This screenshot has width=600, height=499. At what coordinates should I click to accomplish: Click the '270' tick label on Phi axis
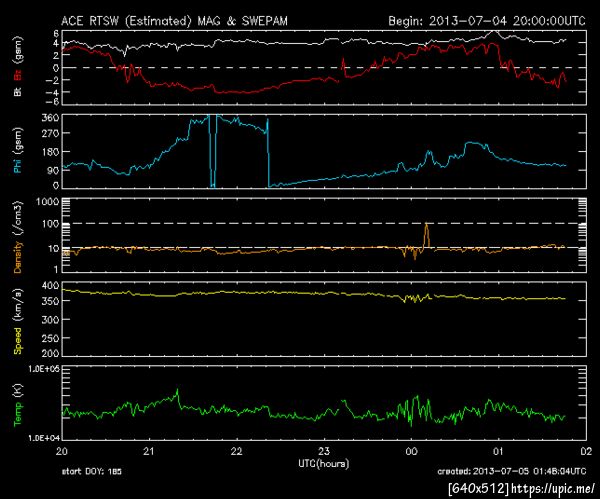click(x=50, y=134)
